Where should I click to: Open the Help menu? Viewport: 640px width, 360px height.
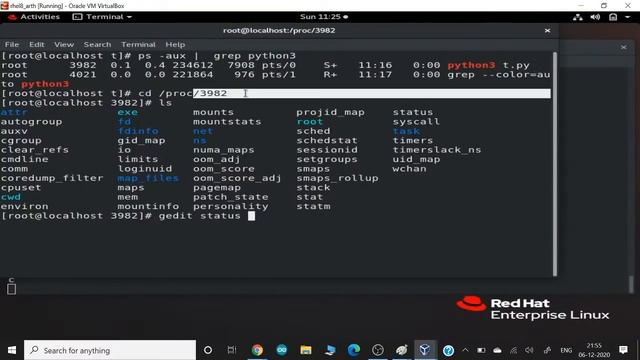(175, 44)
